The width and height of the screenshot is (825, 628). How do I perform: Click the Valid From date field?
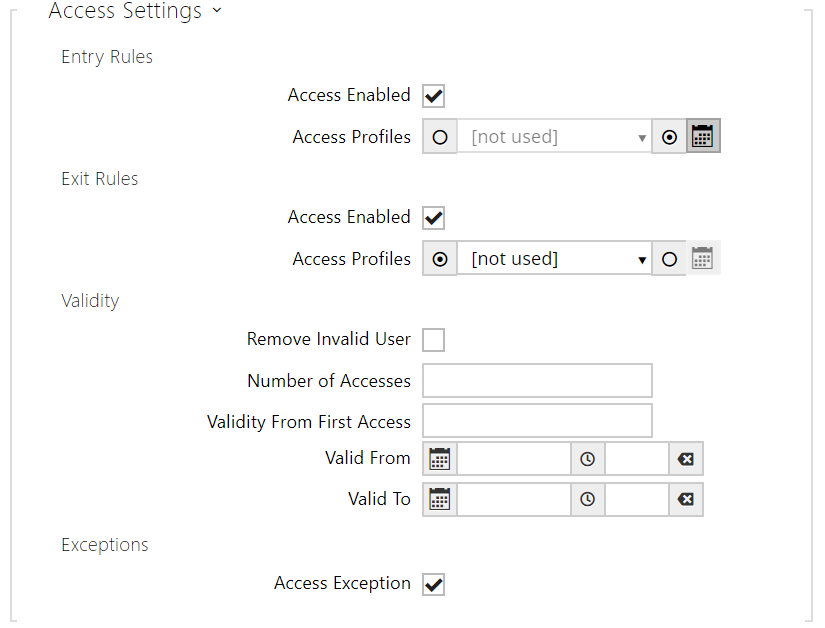tap(513, 459)
